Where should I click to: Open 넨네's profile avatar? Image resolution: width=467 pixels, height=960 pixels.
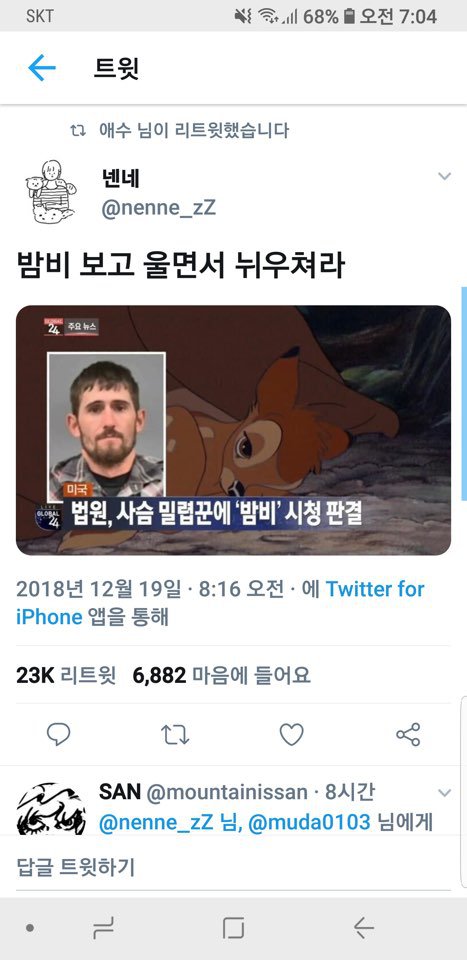tap(51, 191)
